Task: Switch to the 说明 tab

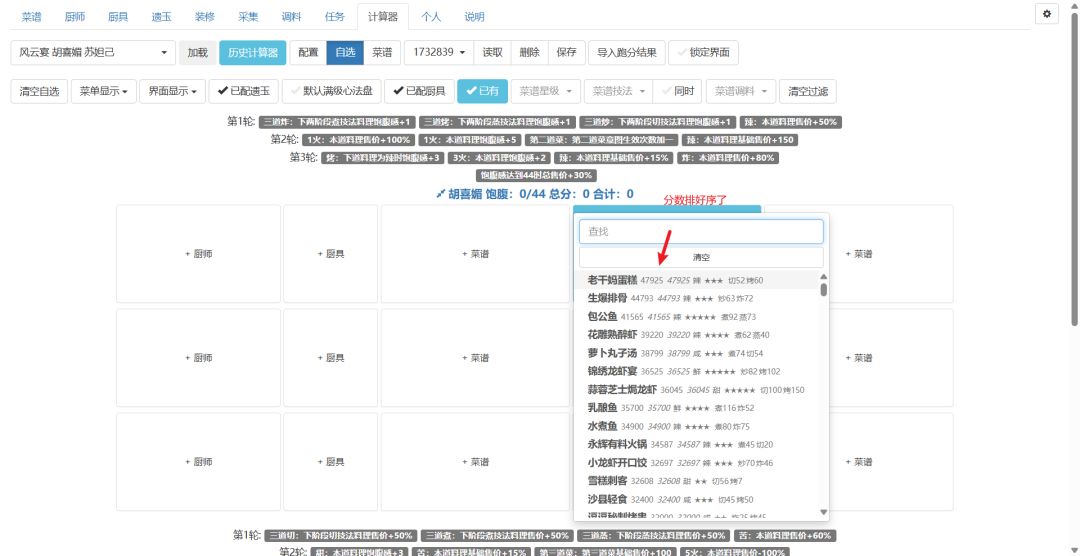Action: tap(475, 17)
